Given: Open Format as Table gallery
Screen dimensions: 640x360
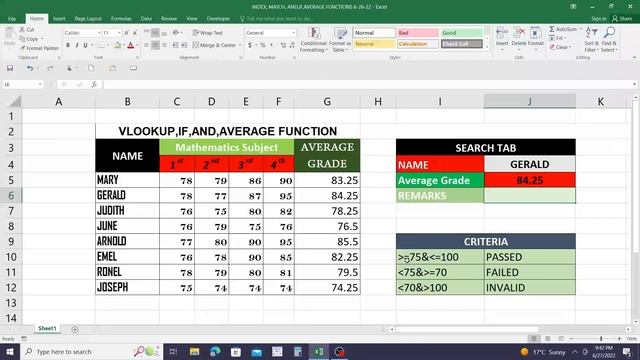Looking at the screenshot, I should (340, 40).
